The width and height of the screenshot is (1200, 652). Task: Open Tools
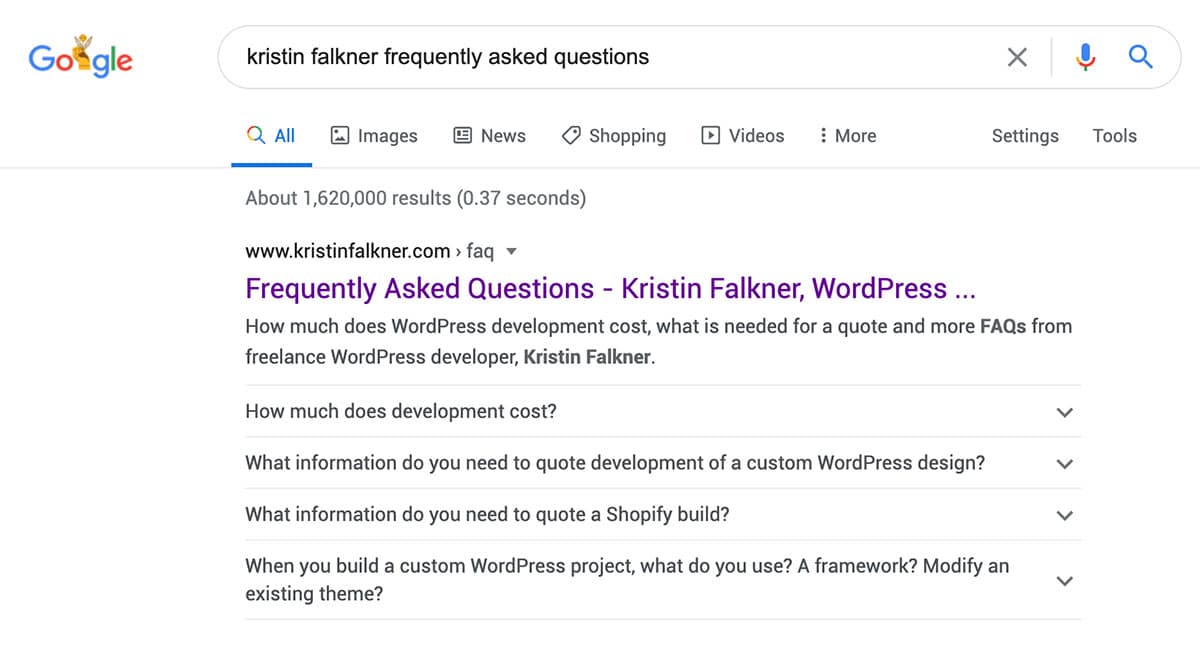coord(1114,136)
